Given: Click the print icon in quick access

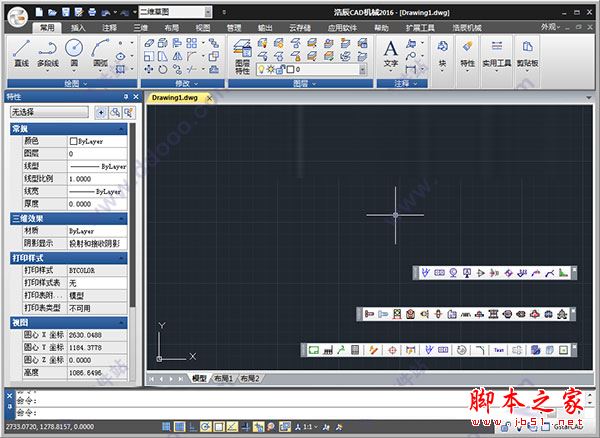Looking at the screenshot, I should tap(92, 12).
